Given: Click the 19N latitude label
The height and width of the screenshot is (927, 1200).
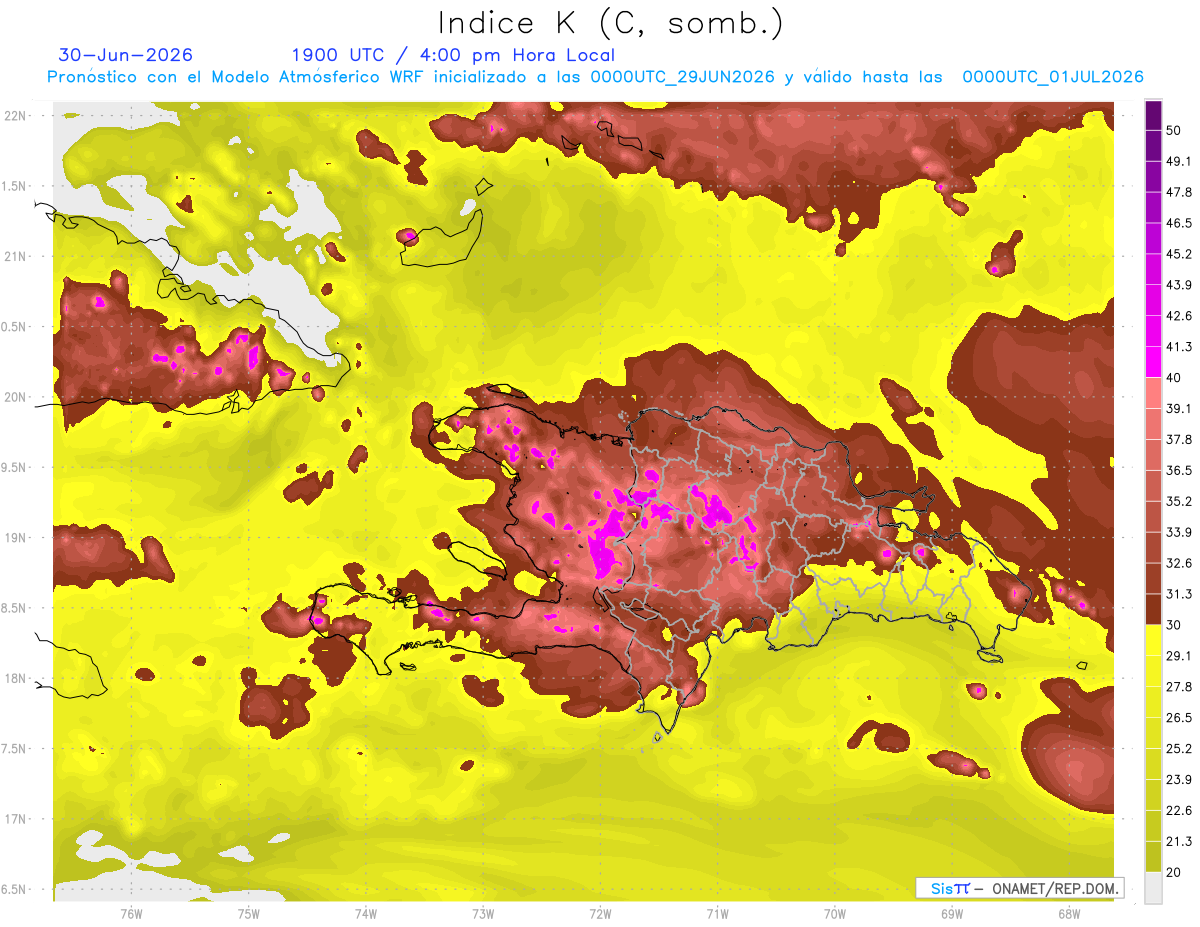Looking at the screenshot, I should 16,537.
